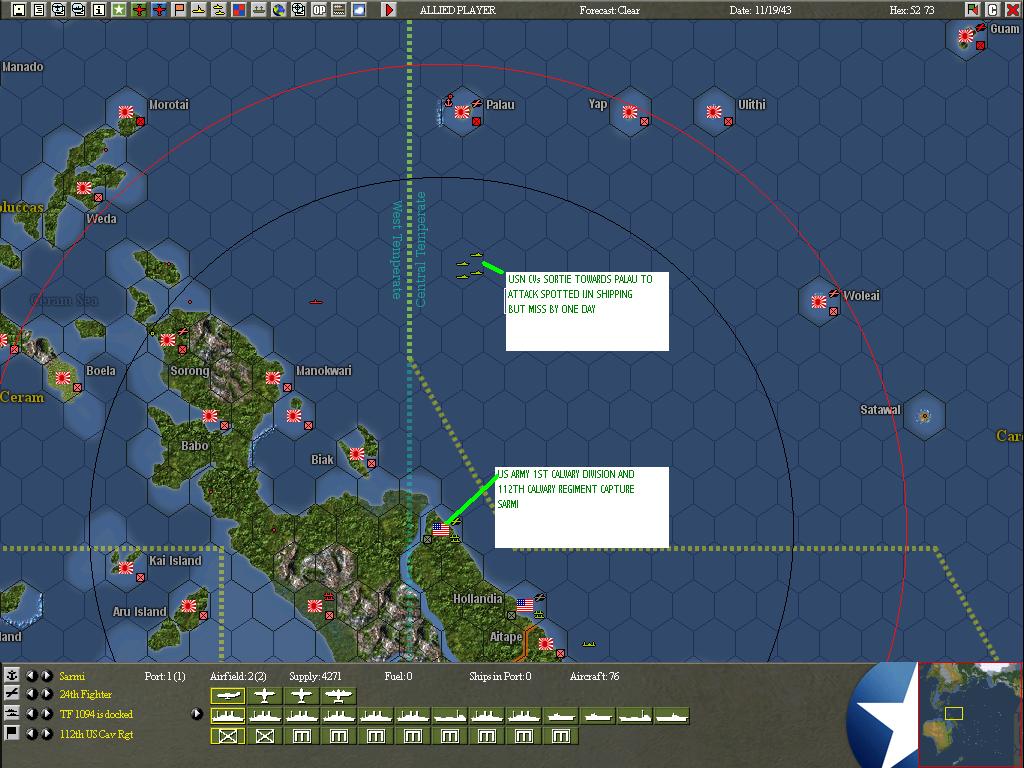The height and width of the screenshot is (768, 1024).
Task: Click the 'Supply: 4271' readout
Action: [x=315, y=676]
